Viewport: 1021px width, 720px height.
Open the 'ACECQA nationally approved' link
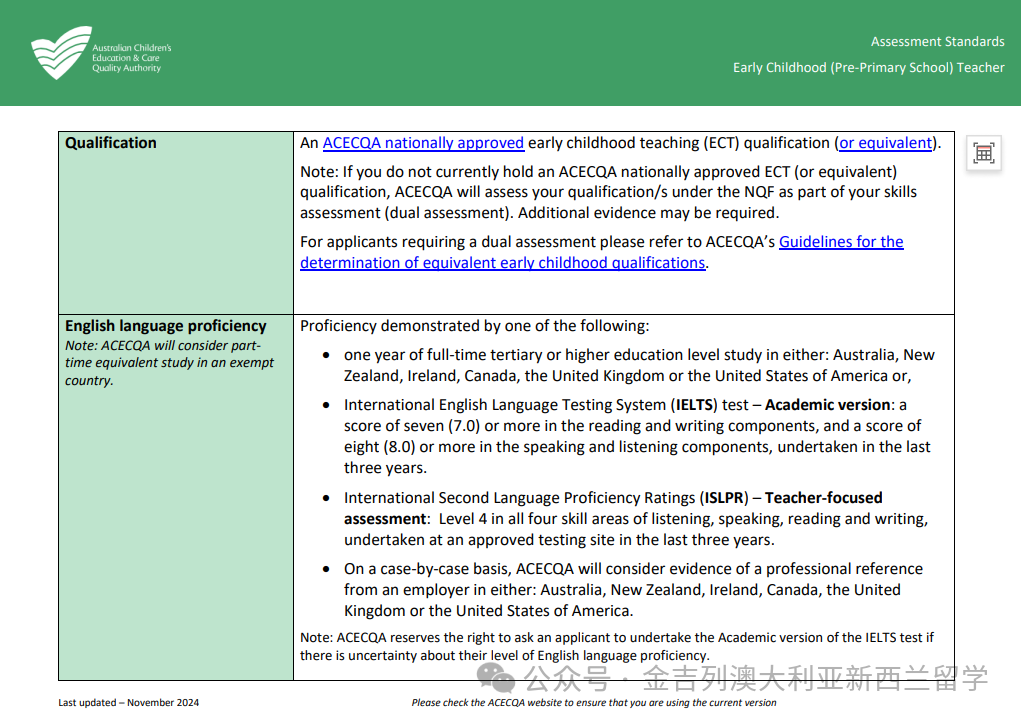click(423, 143)
